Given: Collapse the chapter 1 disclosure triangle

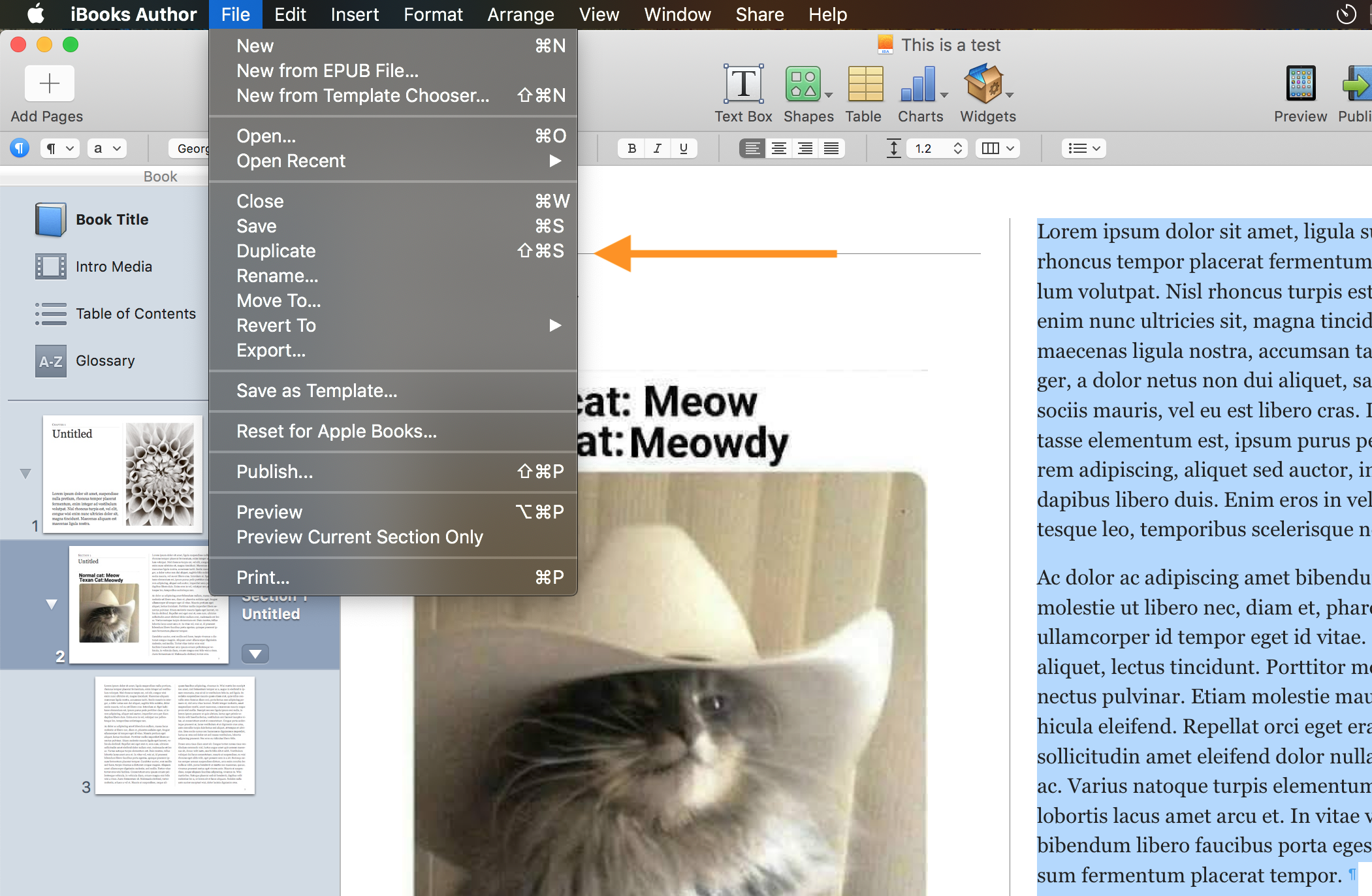Looking at the screenshot, I should click(25, 473).
